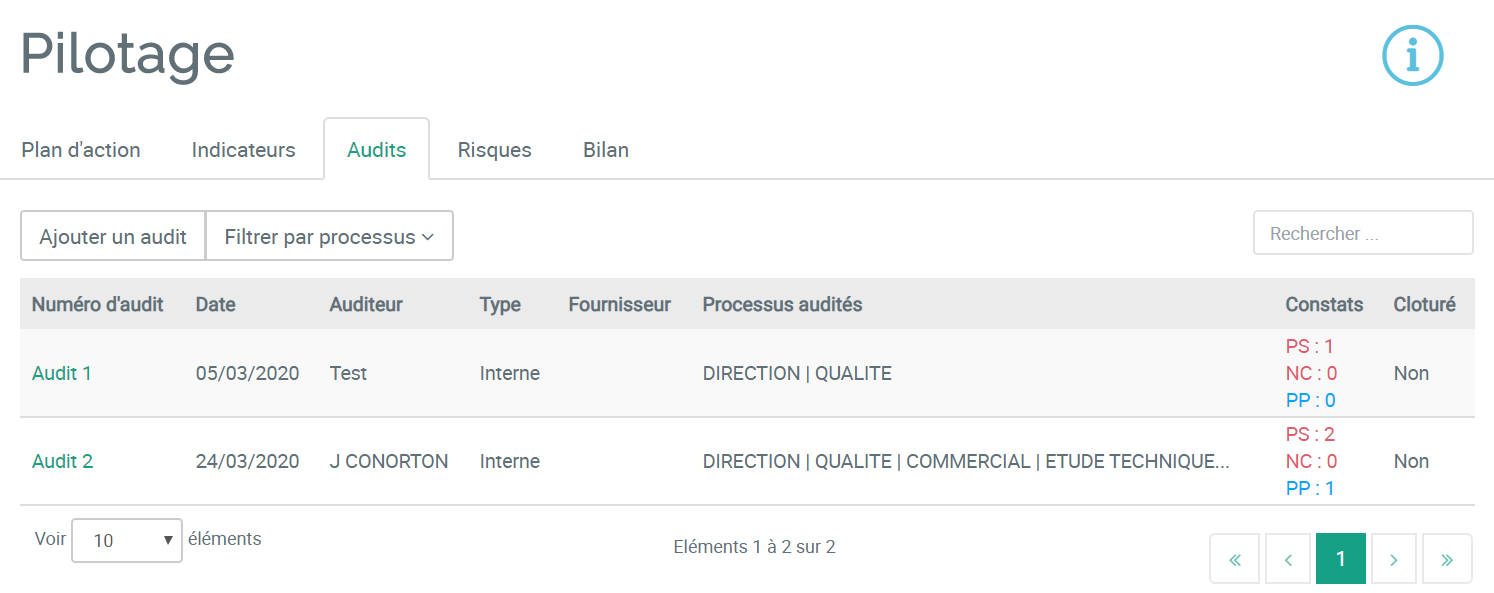Go to first page of results

tap(1235, 559)
